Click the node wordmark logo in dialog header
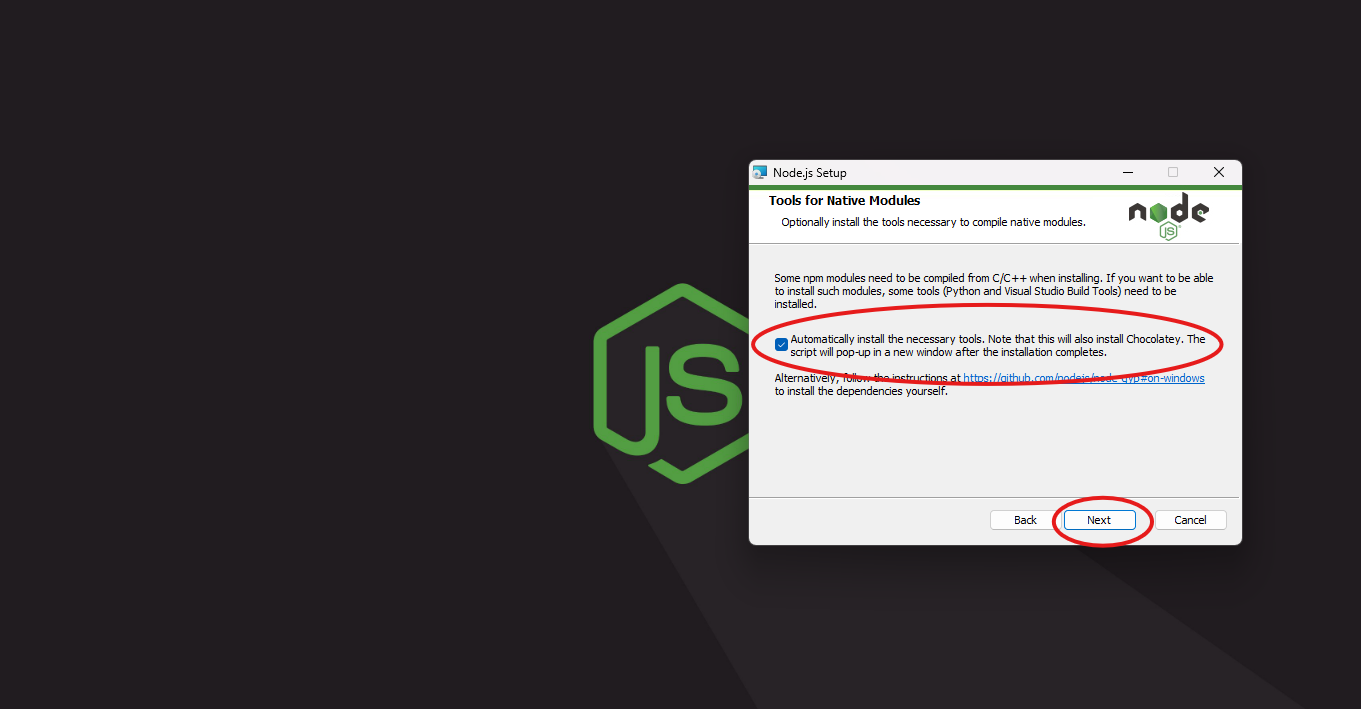This screenshot has height=709, width=1361. 1168,210
